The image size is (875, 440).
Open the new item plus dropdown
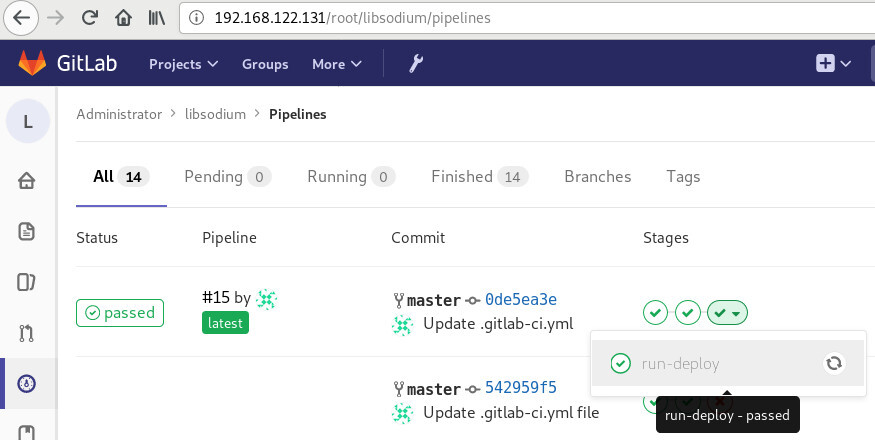[x=833, y=63]
